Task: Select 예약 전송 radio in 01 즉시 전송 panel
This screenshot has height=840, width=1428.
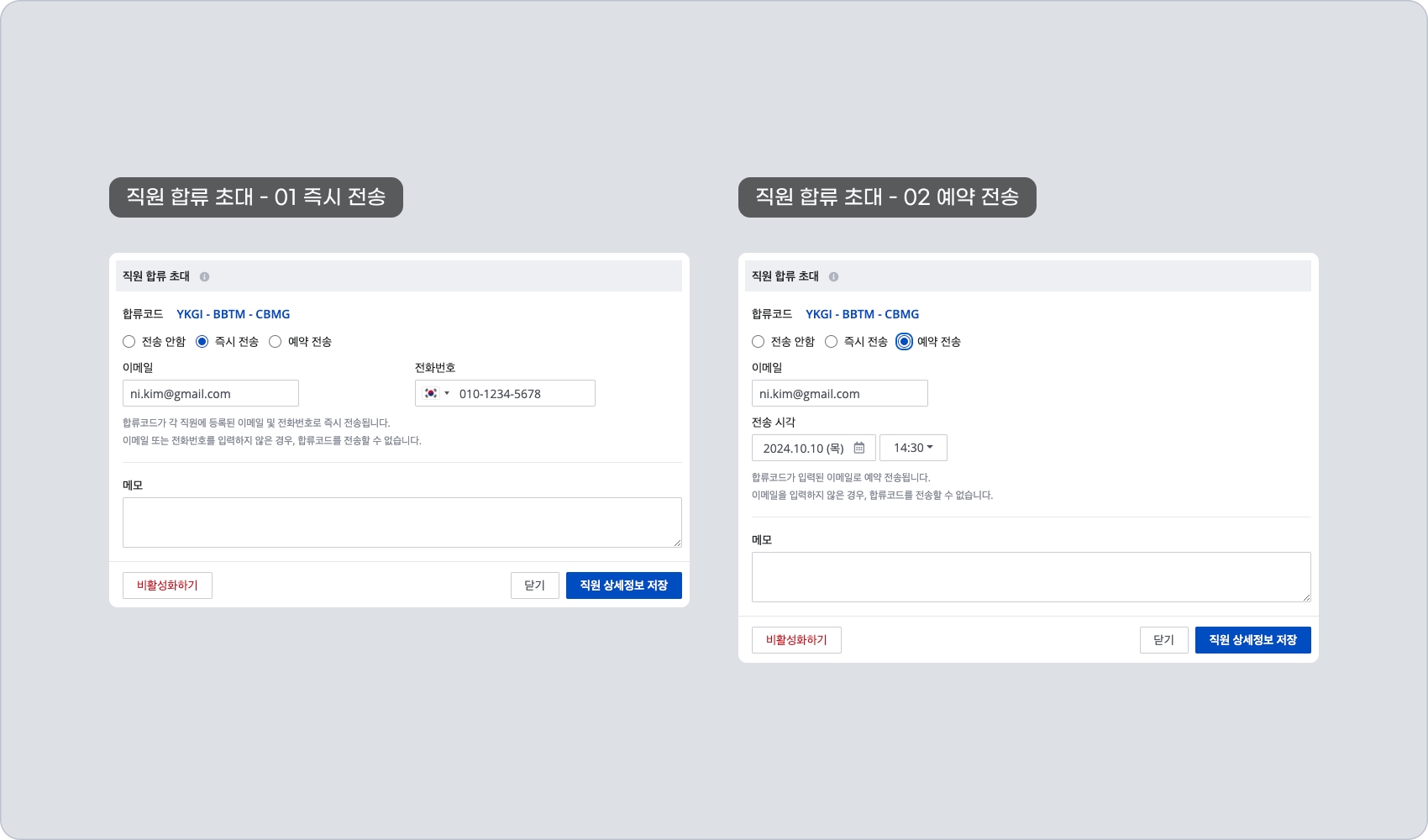Action: coord(276,342)
